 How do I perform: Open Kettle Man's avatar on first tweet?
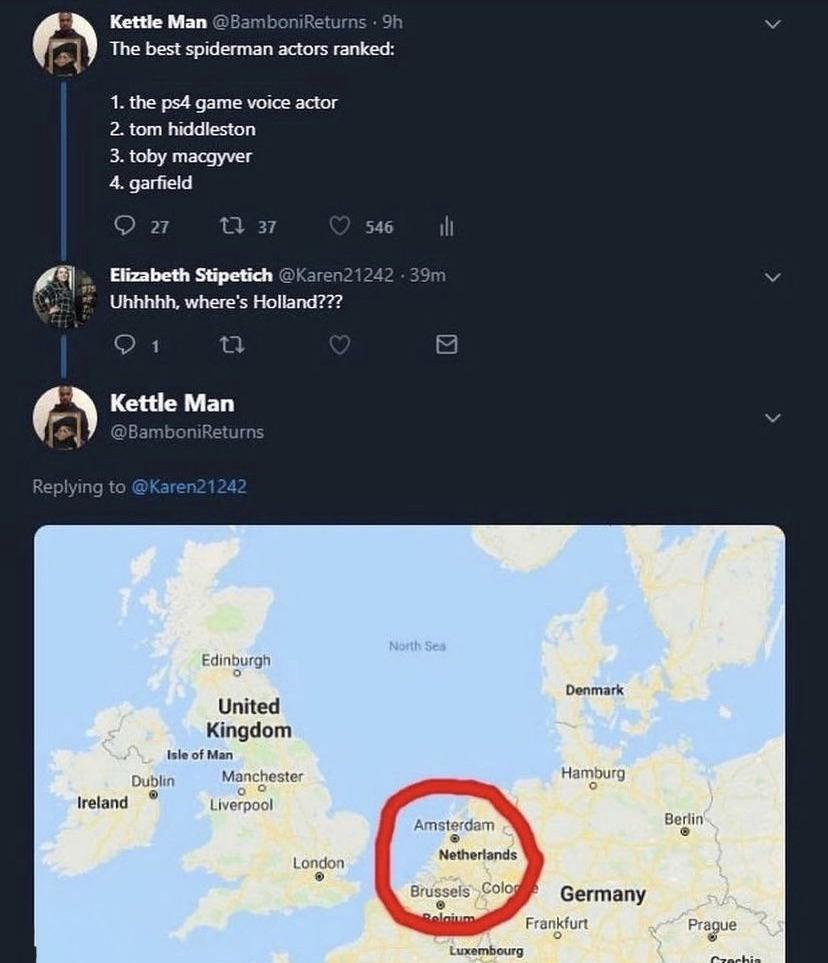pyautogui.click(x=65, y=44)
